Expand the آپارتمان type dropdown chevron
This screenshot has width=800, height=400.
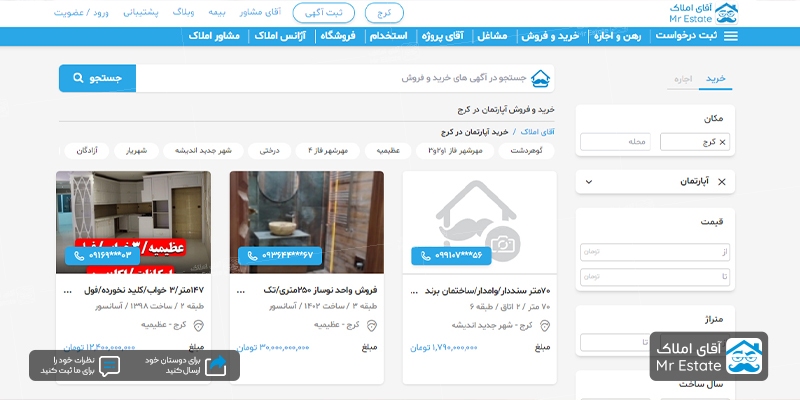pyautogui.click(x=589, y=182)
